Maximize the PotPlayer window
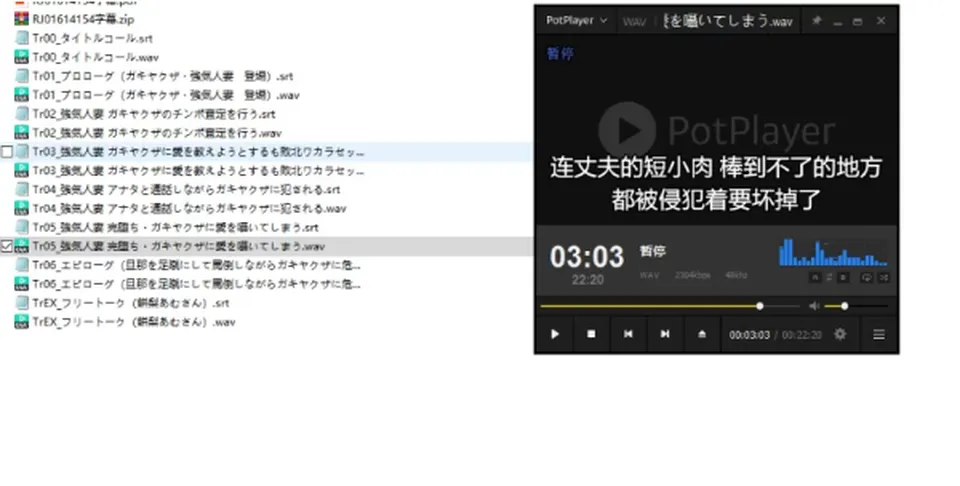 pos(857,21)
